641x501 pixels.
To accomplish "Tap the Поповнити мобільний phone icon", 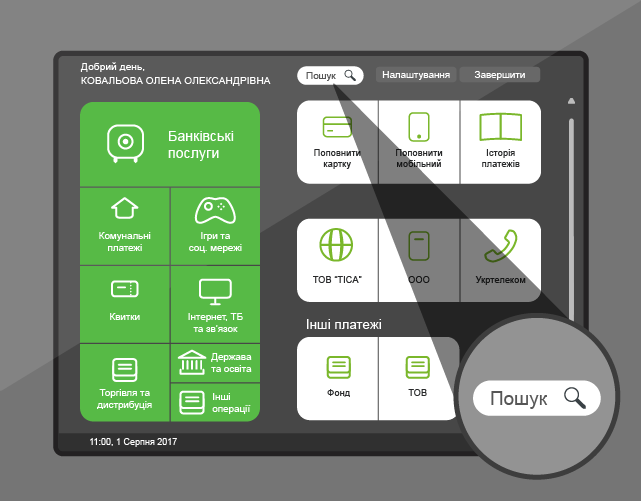I will [419, 127].
